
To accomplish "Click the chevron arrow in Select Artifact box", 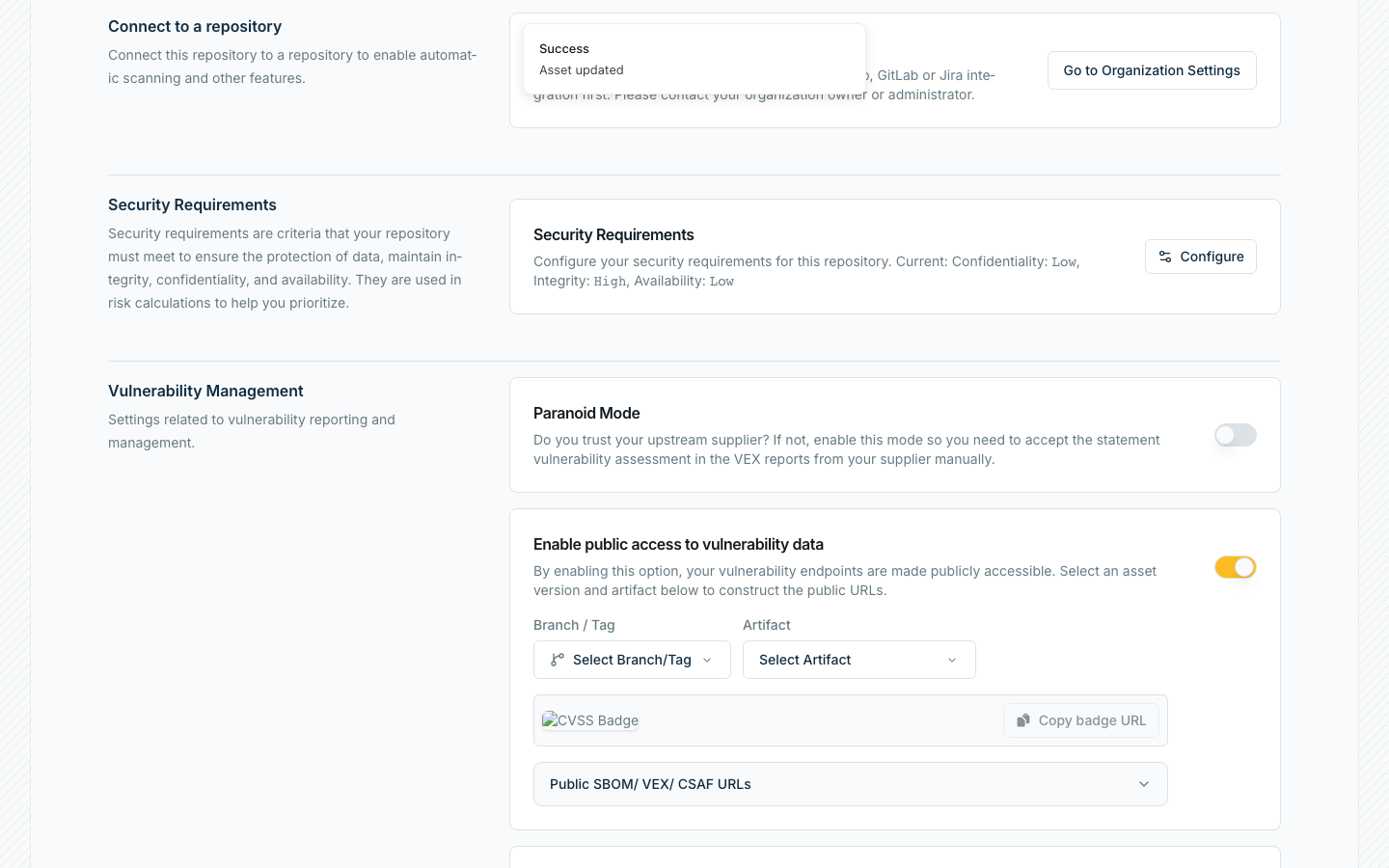I will (x=952, y=660).
